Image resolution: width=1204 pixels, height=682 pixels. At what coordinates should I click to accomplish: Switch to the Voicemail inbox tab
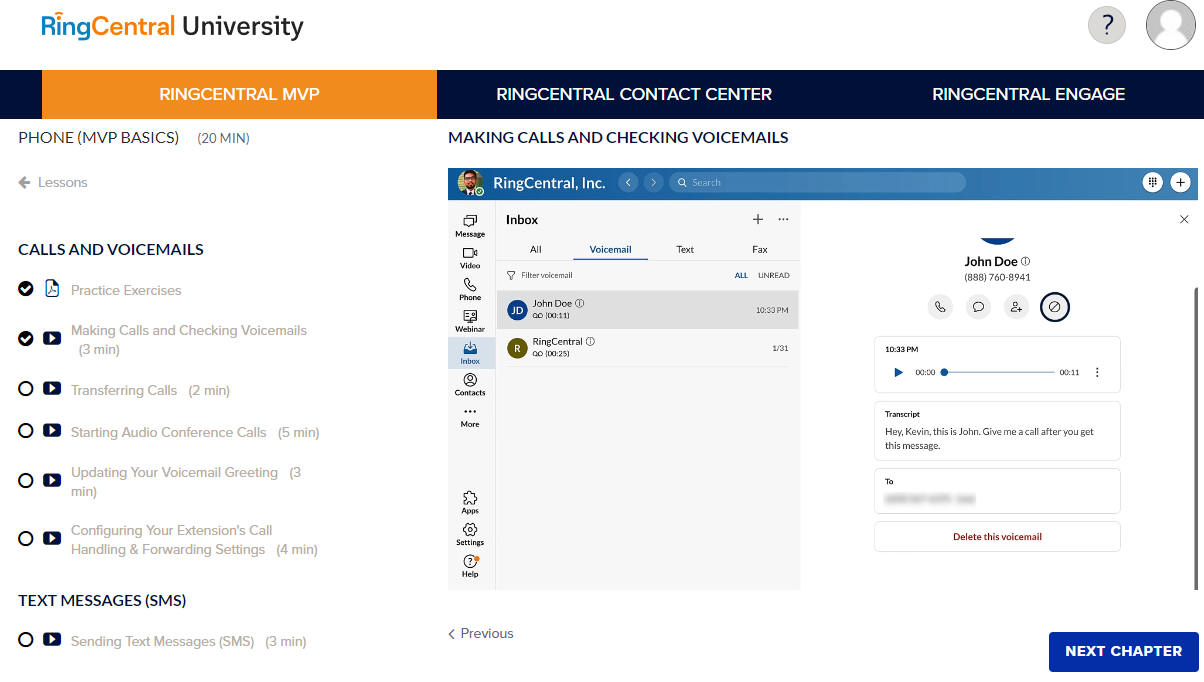(x=610, y=249)
